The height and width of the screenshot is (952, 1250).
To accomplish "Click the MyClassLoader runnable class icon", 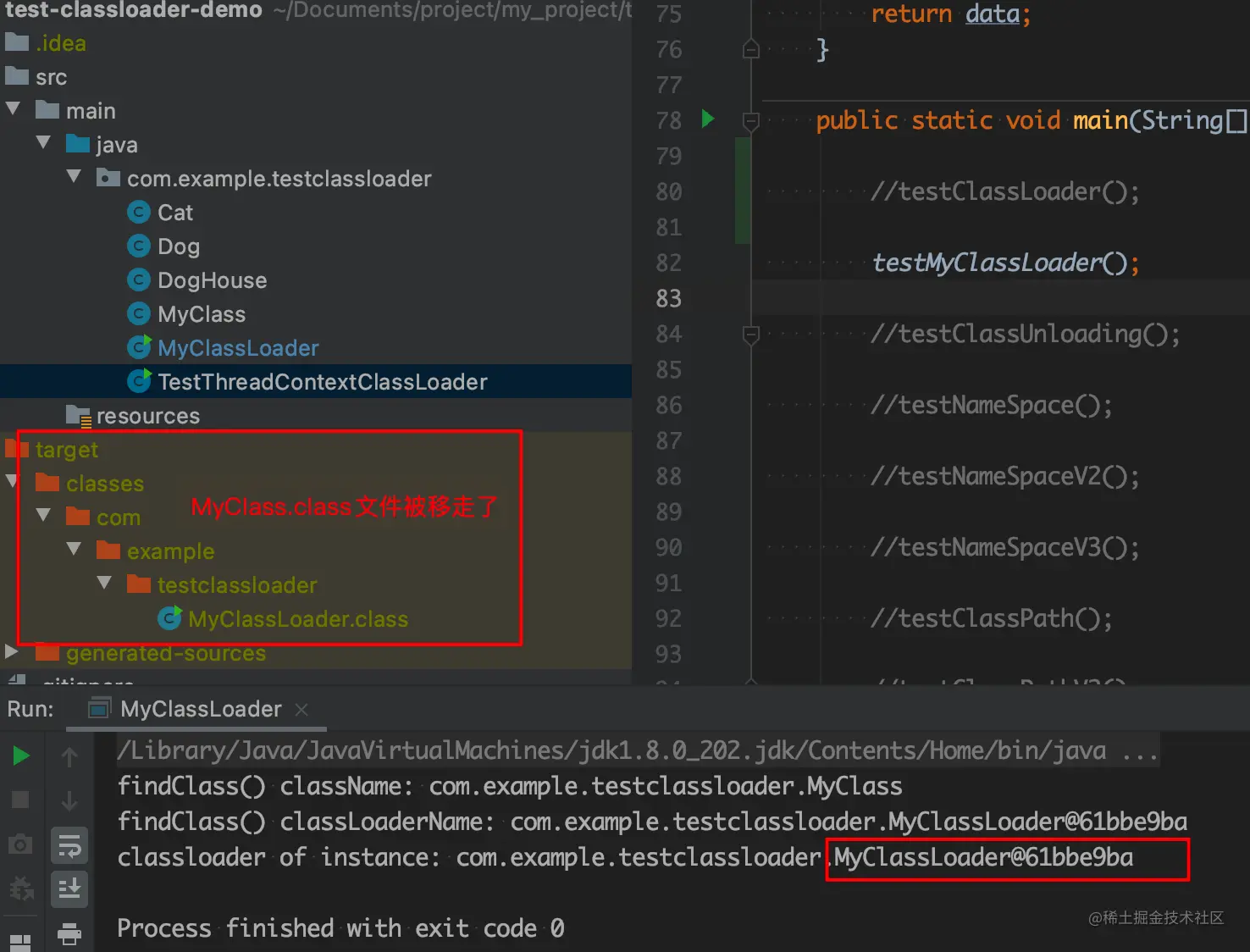I will (139, 347).
